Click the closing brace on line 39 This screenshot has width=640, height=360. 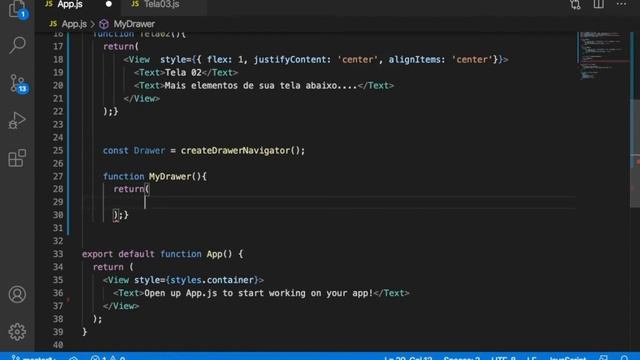pyautogui.click(x=84, y=332)
